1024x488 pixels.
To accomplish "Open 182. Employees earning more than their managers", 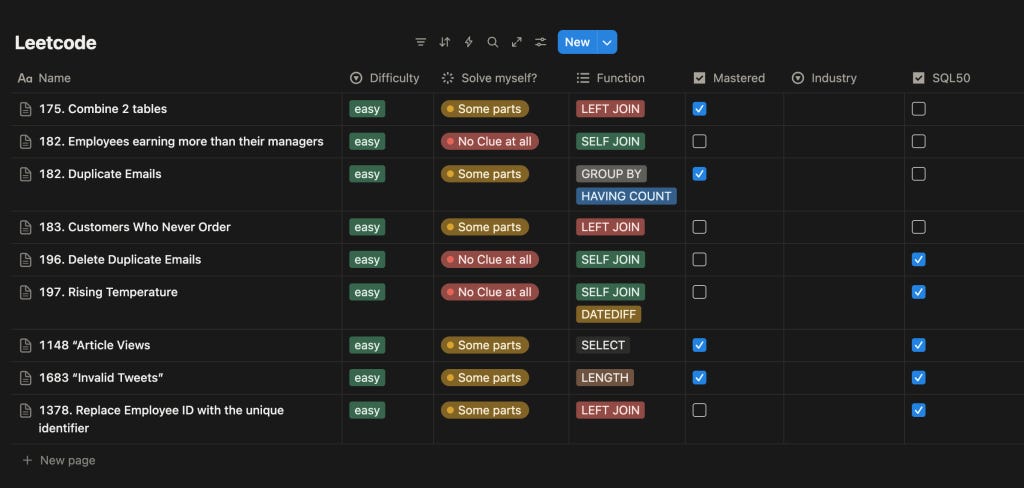I will [x=182, y=142].
